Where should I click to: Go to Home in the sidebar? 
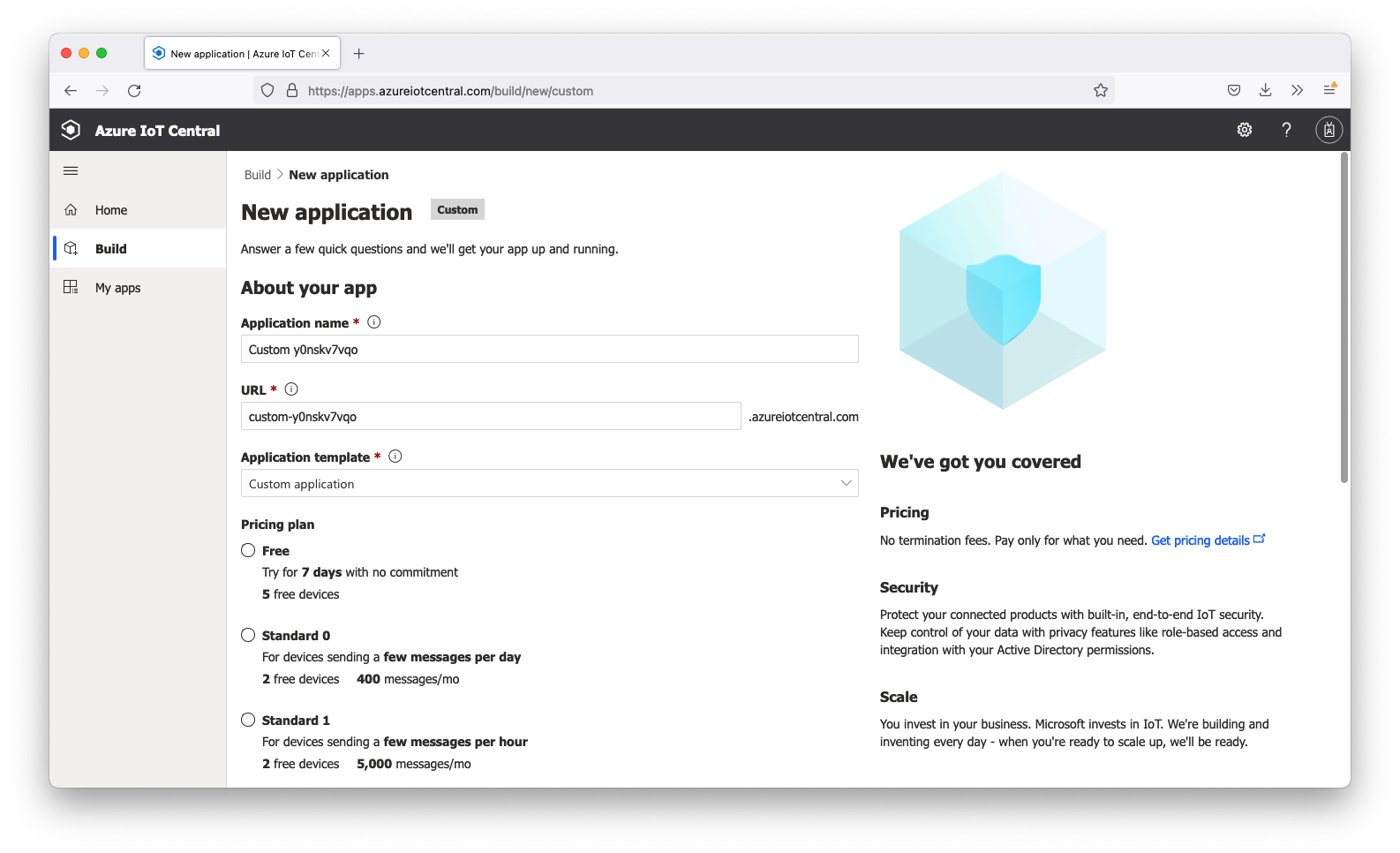(x=111, y=210)
